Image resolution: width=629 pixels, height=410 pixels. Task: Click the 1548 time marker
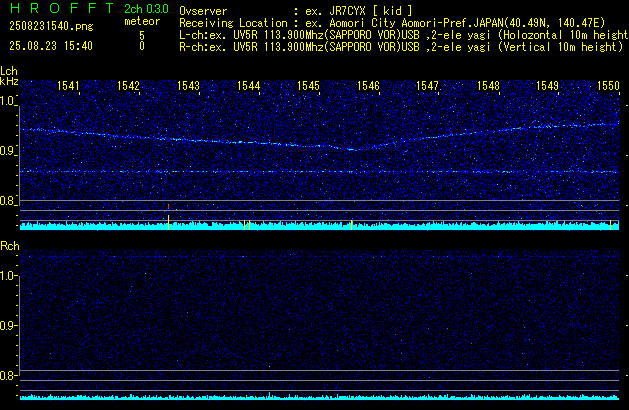tap(488, 86)
